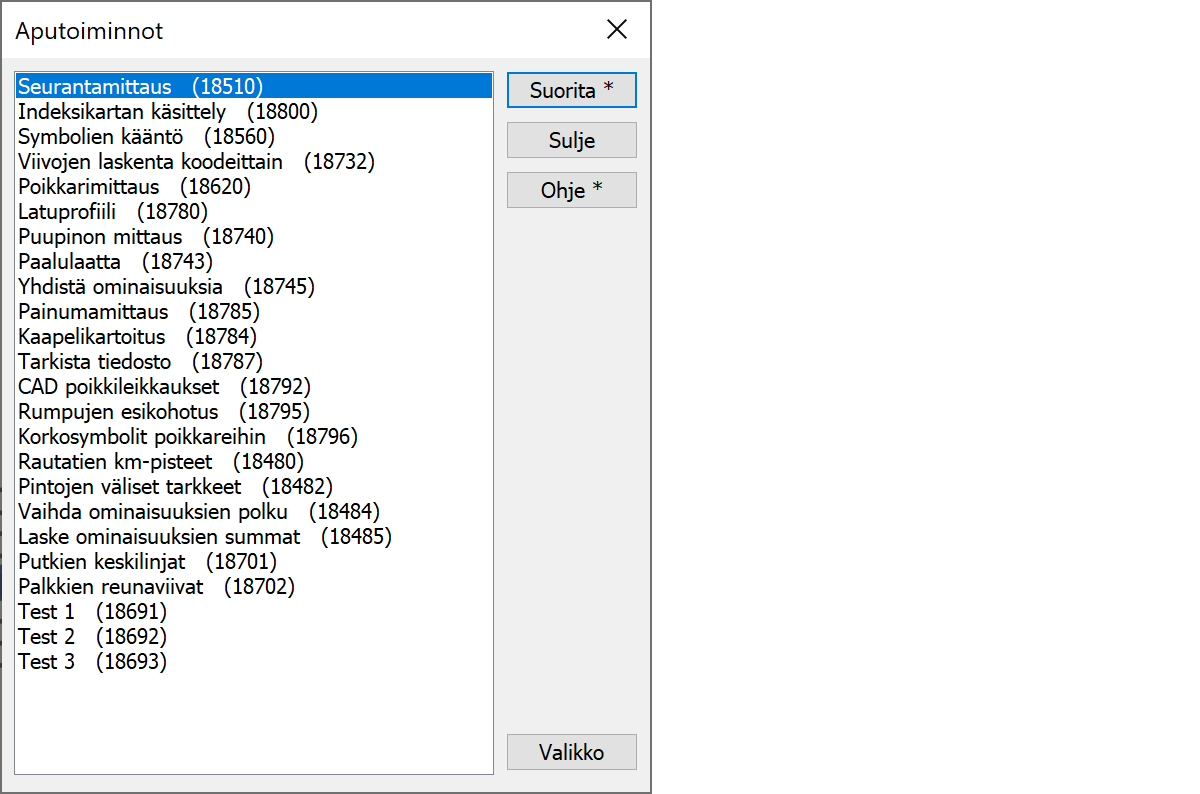Choose Putkien keskilinjat (18701) entry
Screen dimensions: 1200x794
pyautogui.click(x=147, y=562)
